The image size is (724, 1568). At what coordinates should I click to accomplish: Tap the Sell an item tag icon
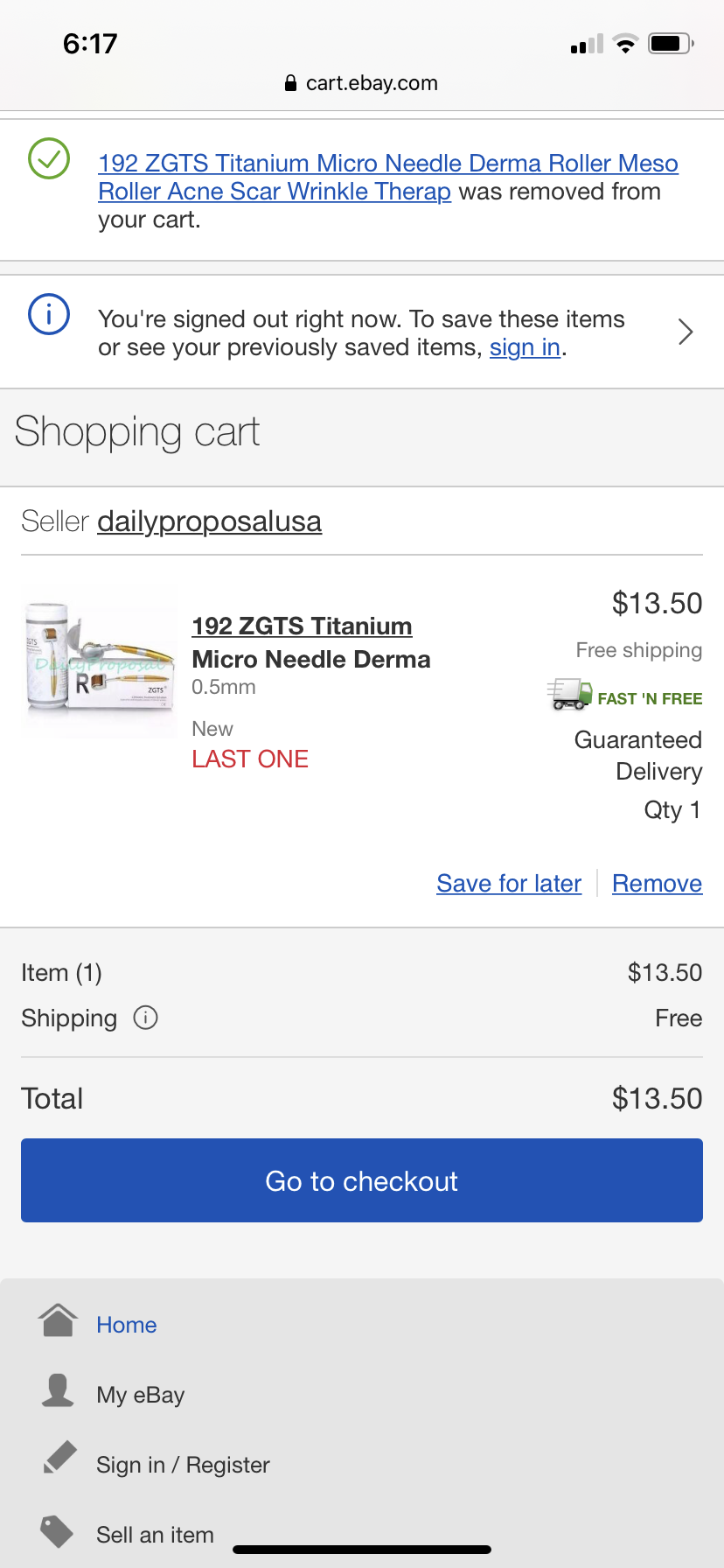(x=57, y=1531)
